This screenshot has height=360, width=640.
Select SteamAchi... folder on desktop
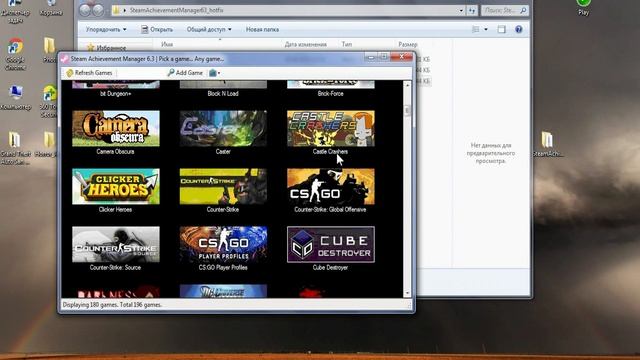[x=547, y=144]
